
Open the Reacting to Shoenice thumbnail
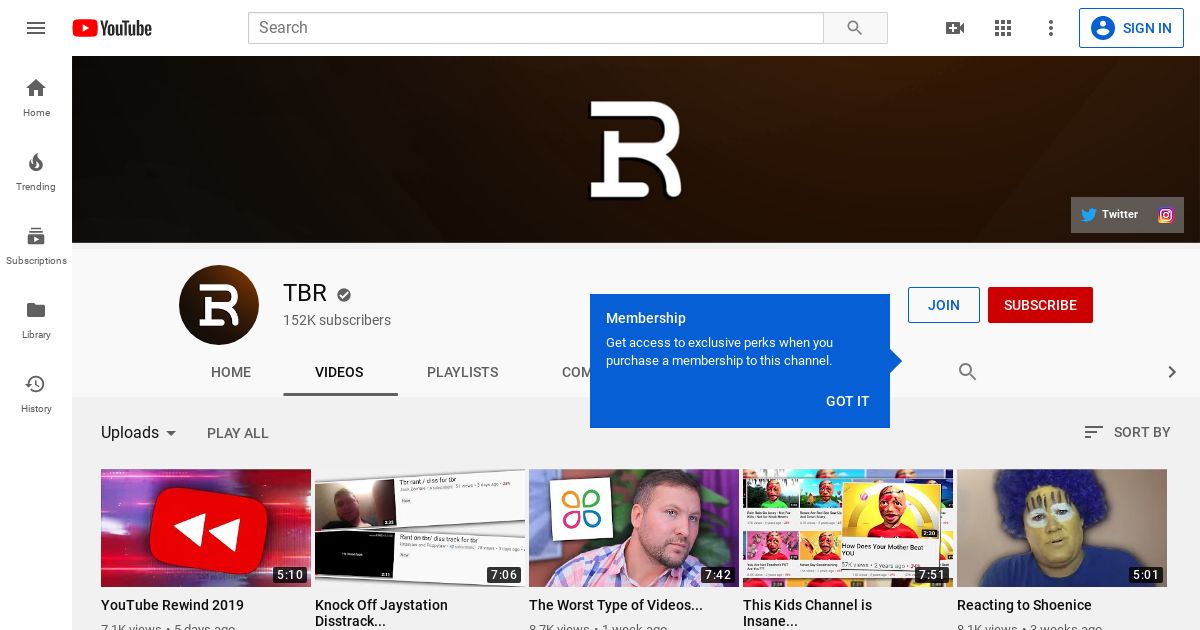1062,528
